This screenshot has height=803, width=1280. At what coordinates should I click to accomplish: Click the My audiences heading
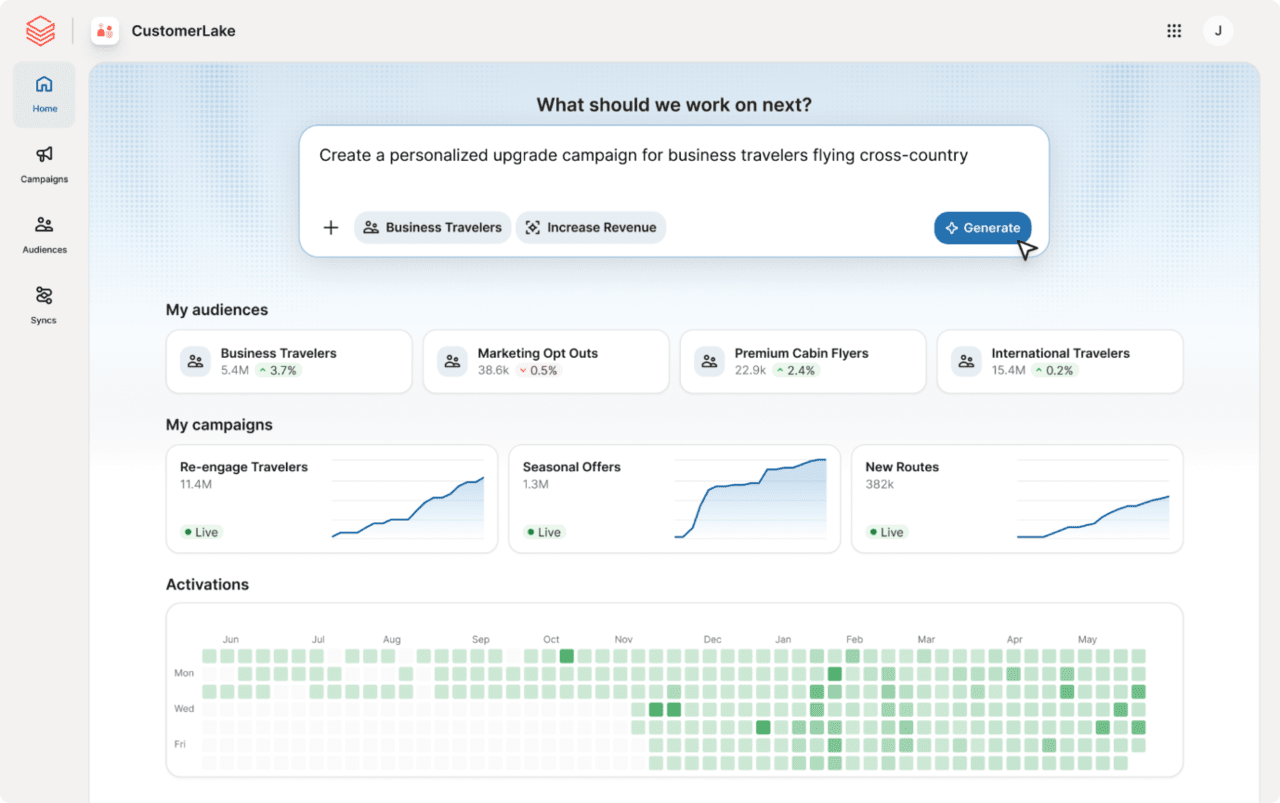coord(217,310)
